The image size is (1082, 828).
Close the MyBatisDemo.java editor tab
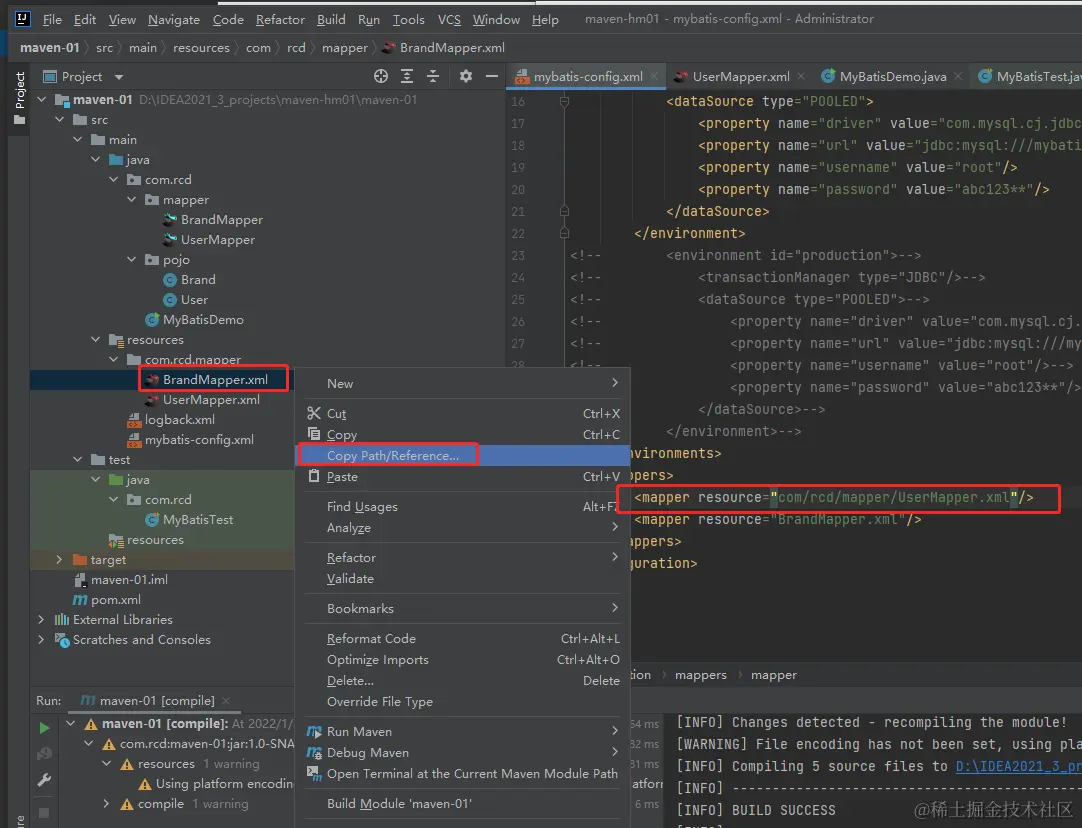click(x=958, y=76)
